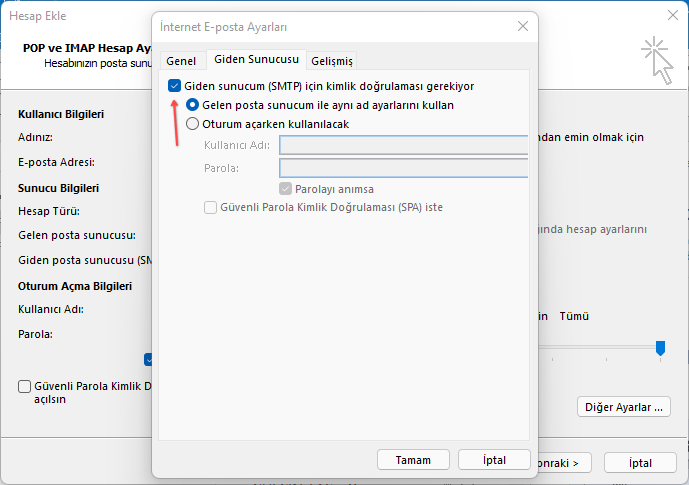Click the Parola field in dialog
The width and height of the screenshot is (689, 485).
coord(403,167)
